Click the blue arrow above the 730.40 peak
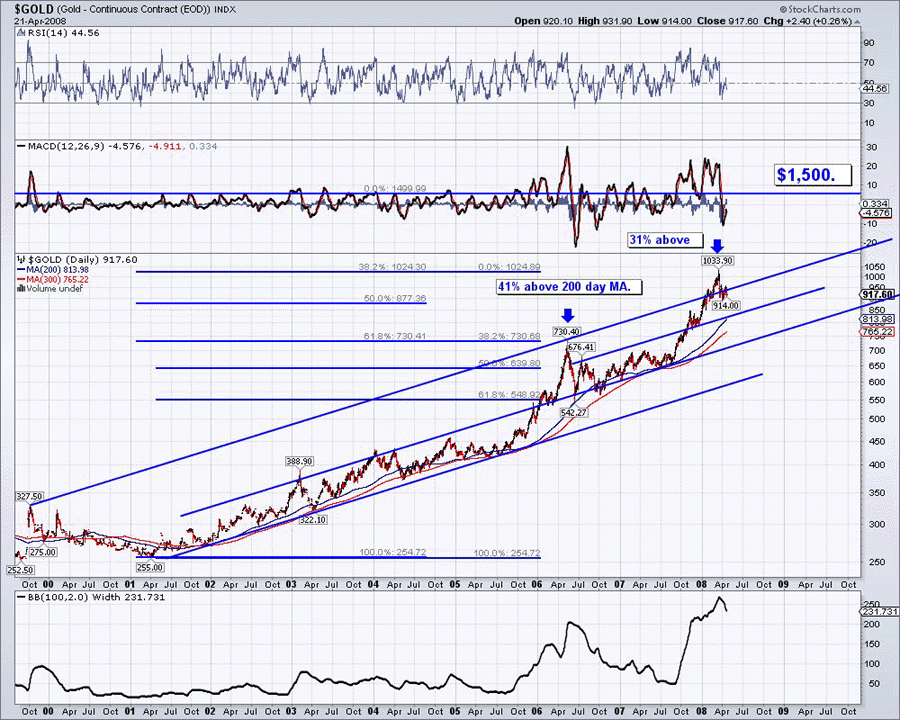The image size is (900, 720). [567, 315]
